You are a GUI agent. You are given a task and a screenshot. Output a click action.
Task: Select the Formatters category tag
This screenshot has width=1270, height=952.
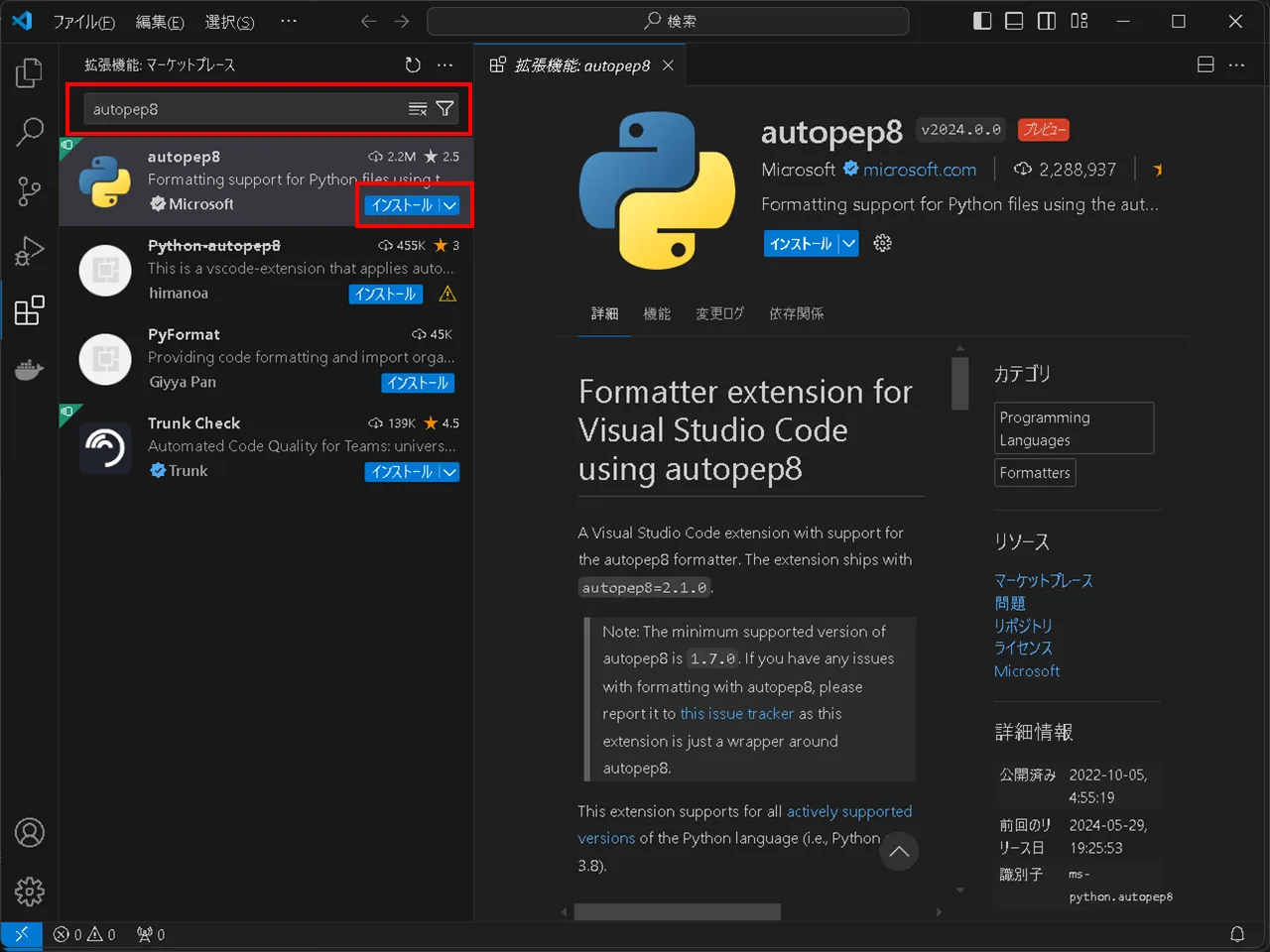[x=1035, y=473]
